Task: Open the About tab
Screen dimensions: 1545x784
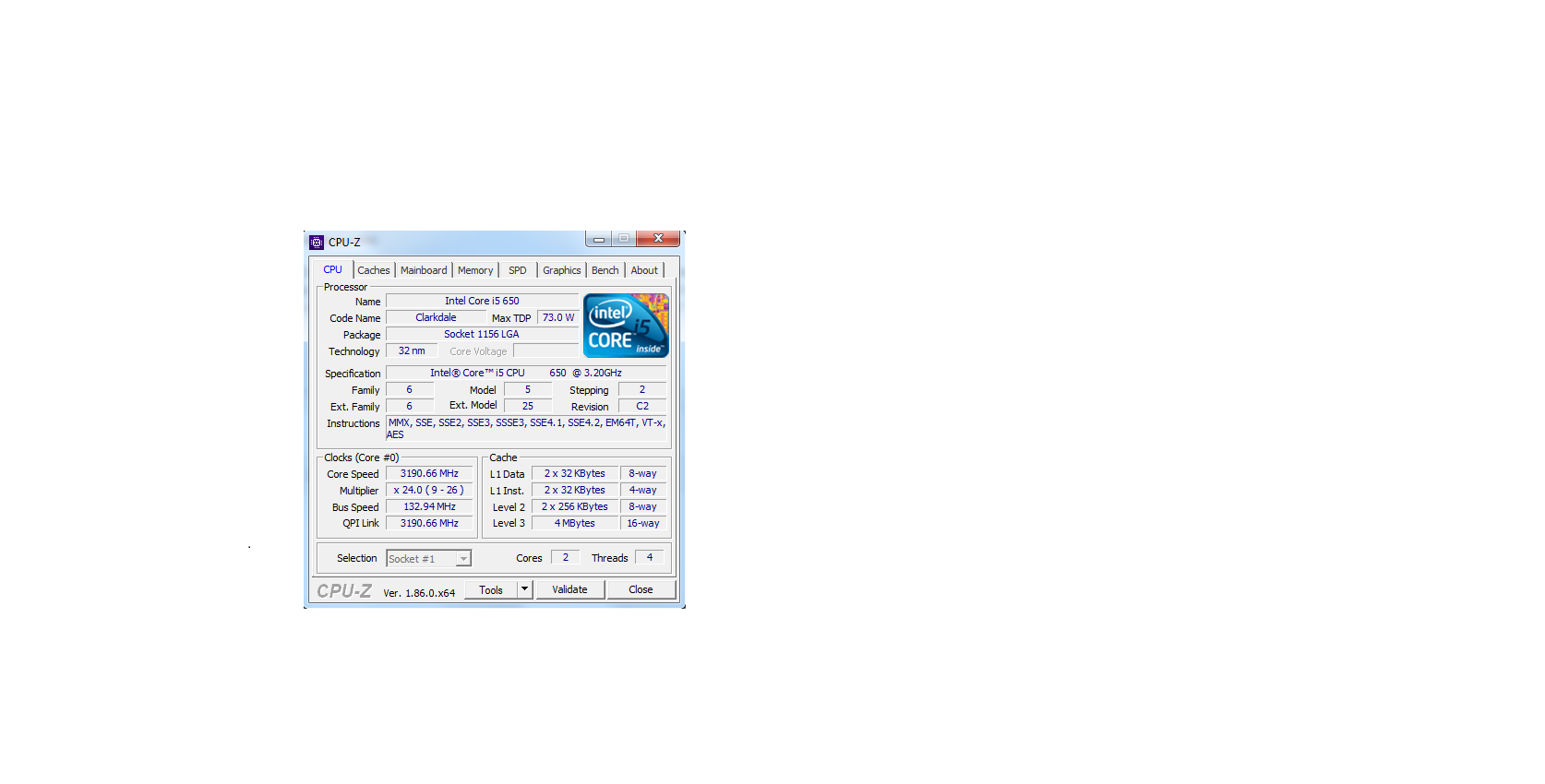Action: click(644, 270)
